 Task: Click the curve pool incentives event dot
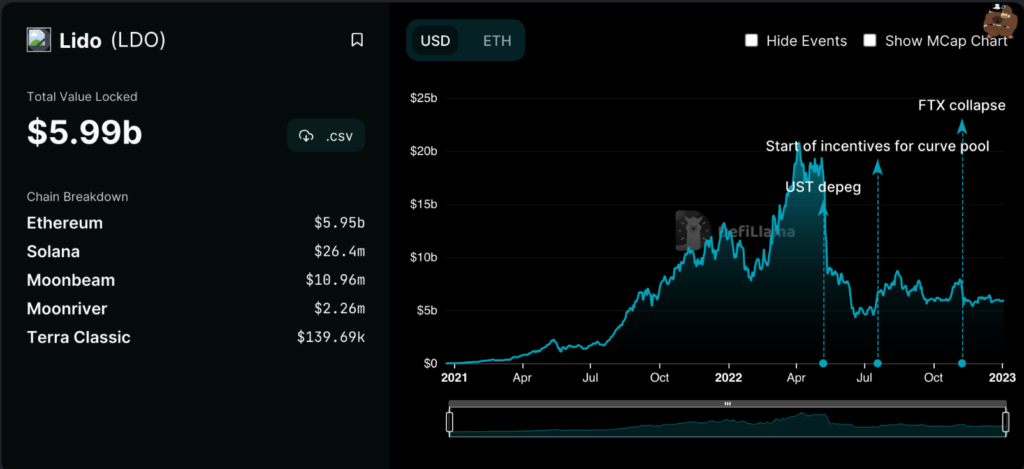(878, 363)
